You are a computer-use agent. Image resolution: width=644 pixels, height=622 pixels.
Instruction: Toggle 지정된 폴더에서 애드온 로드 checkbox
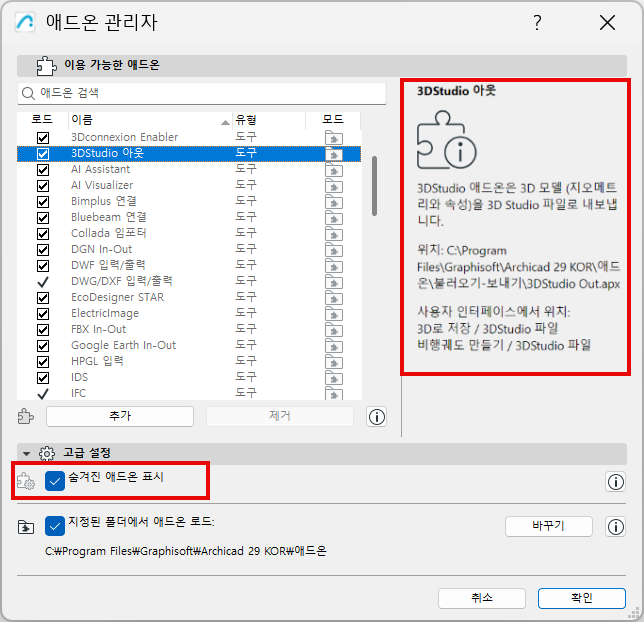[x=55, y=526]
